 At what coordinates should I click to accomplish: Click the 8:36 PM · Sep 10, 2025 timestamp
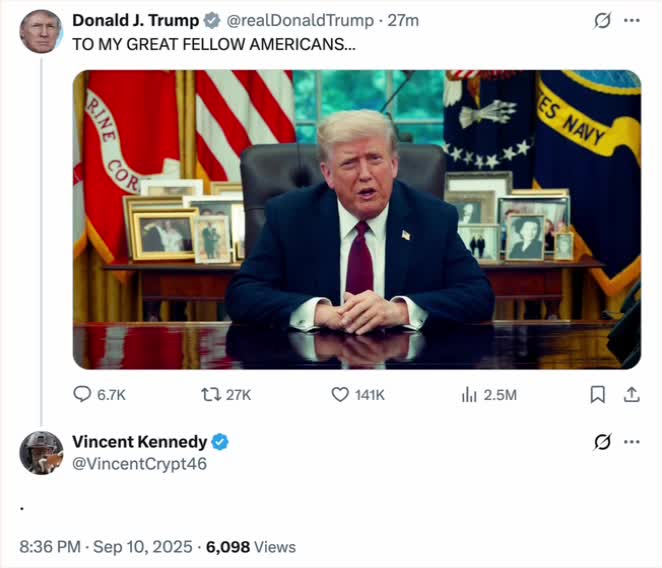[x=106, y=547]
